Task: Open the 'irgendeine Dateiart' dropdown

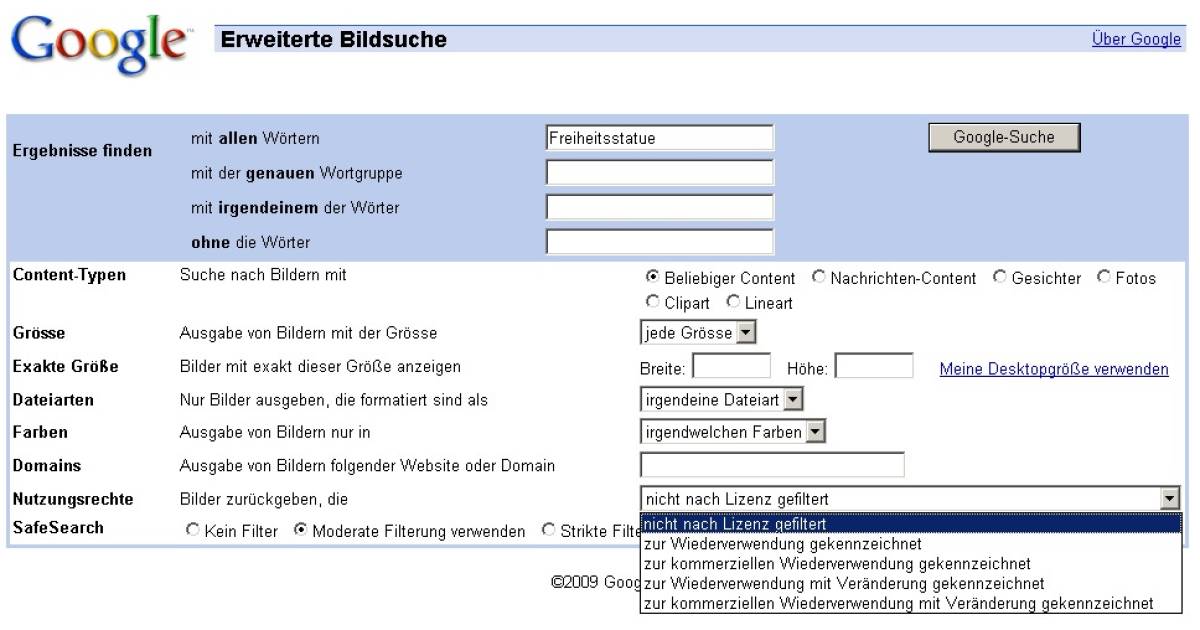Action: pyautogui.click(x=722, y=400)
